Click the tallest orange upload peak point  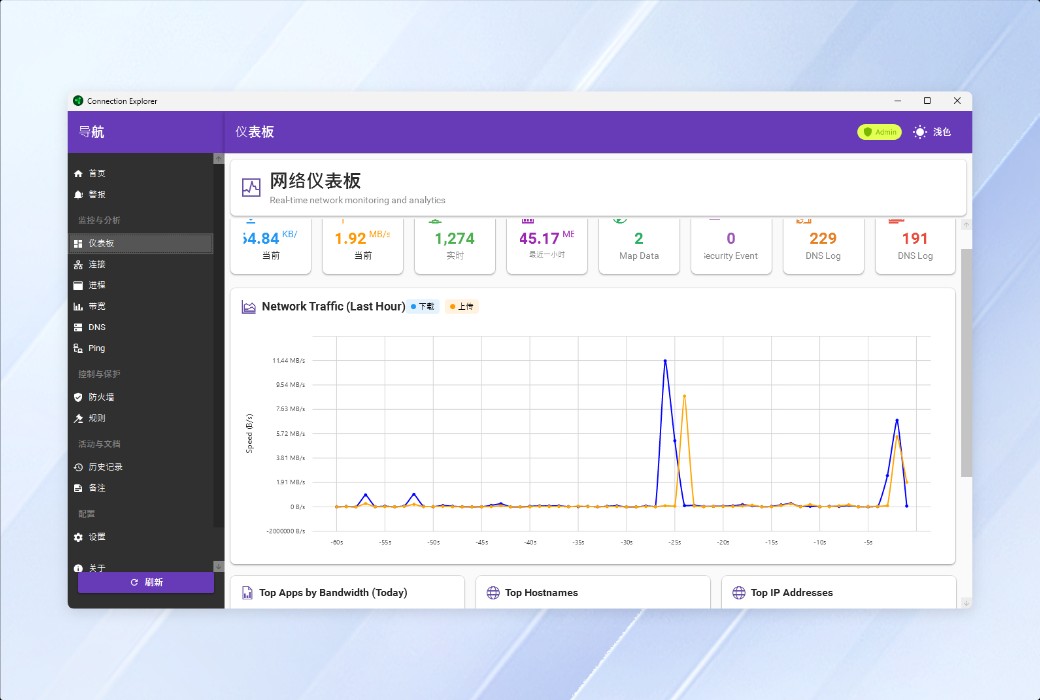pos(684,396)
